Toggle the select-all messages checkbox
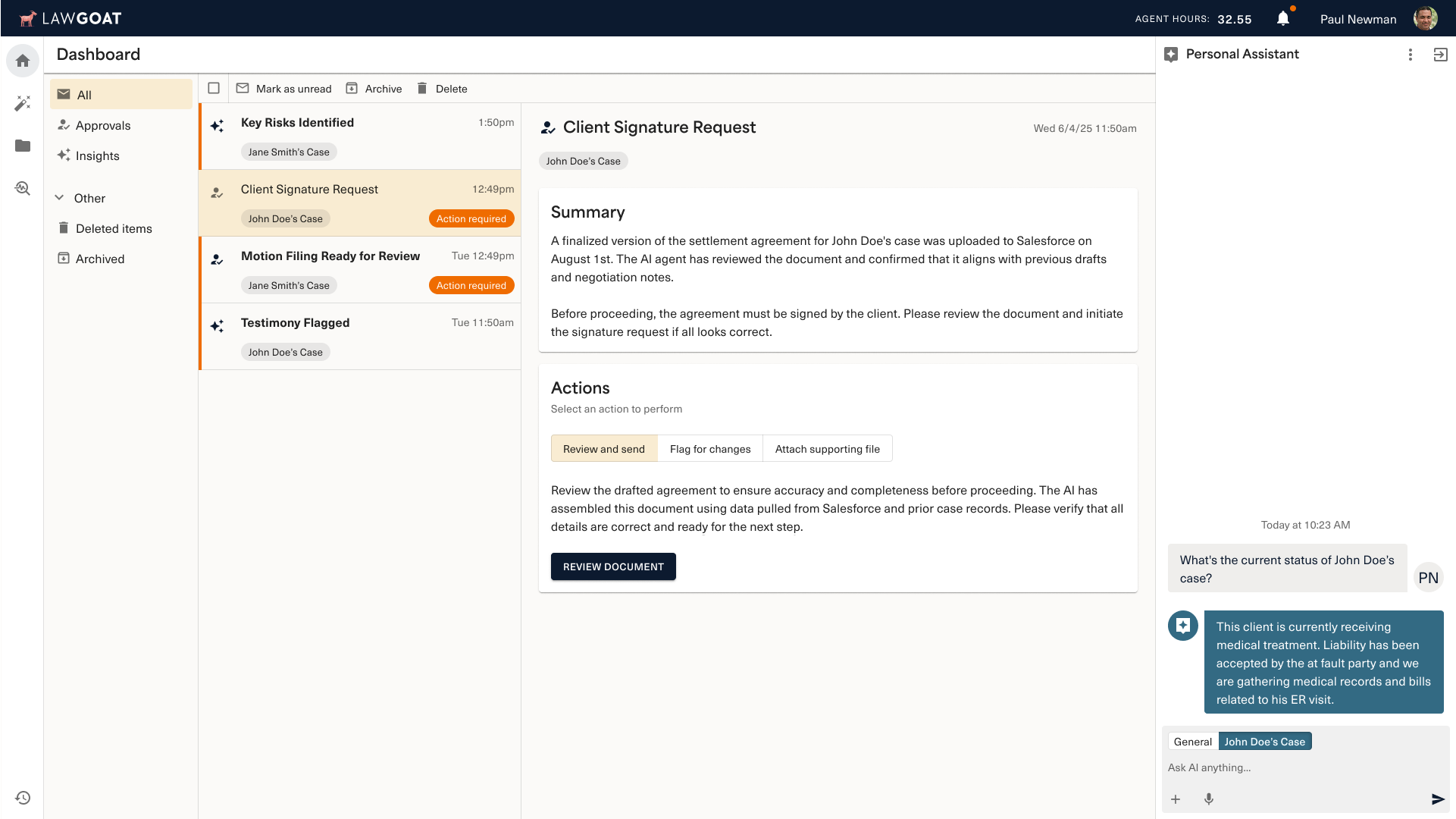The image size is (1456, 819). click(x=213, y=88)
